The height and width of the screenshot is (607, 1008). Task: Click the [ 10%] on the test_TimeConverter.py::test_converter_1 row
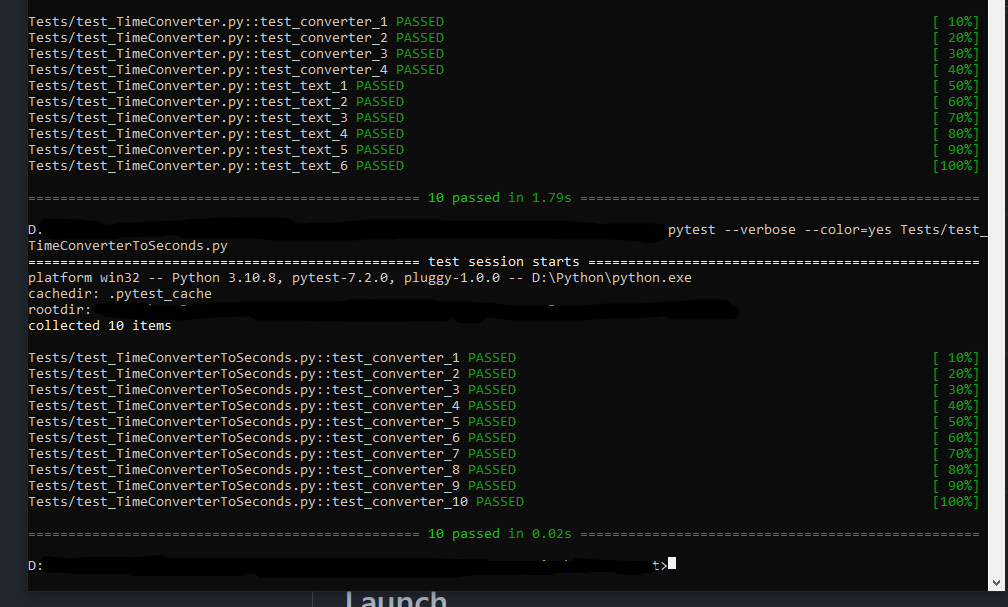[955, 22]
